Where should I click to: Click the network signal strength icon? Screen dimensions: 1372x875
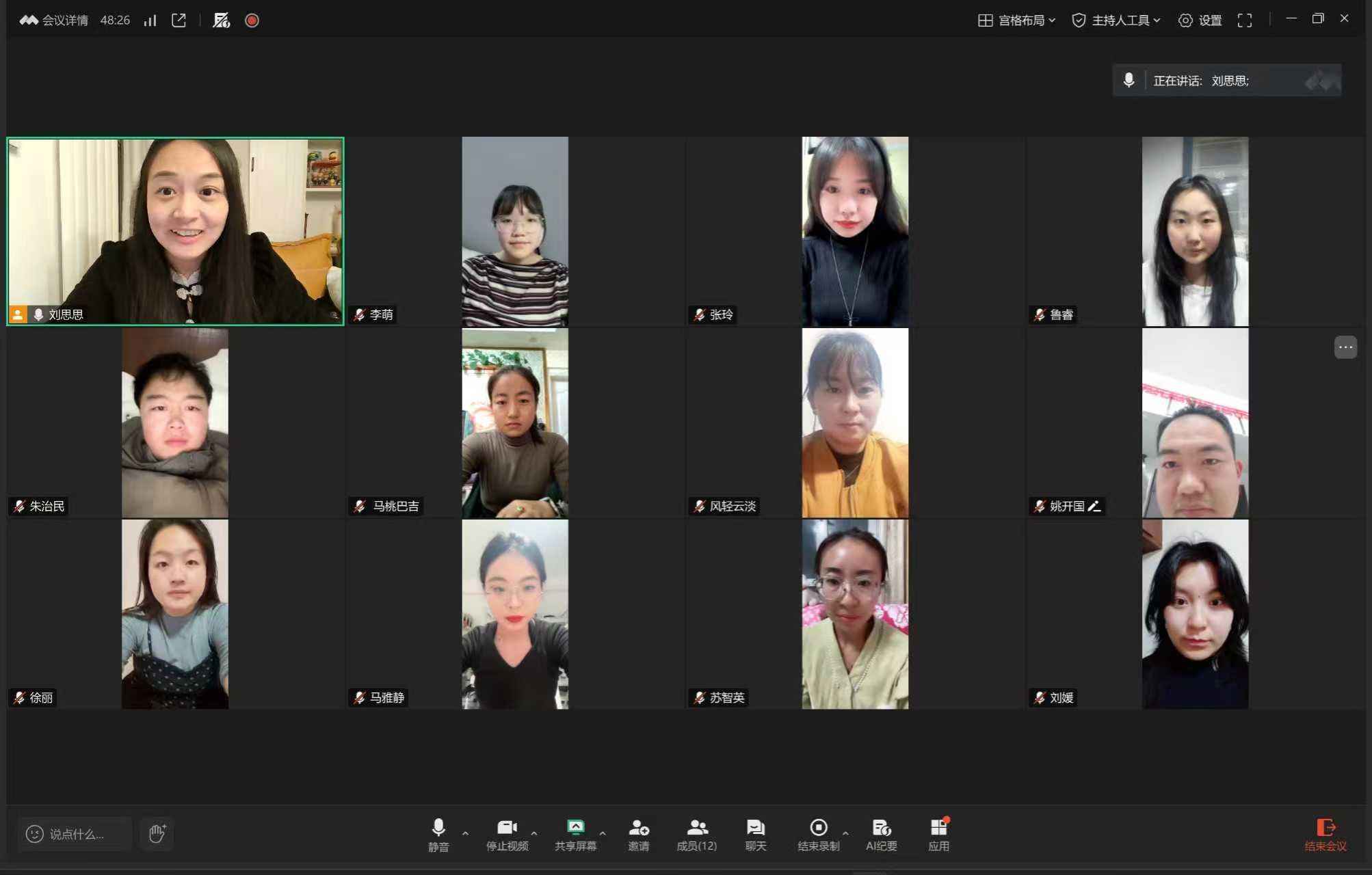pyautogui.click(x=150, y=21)
